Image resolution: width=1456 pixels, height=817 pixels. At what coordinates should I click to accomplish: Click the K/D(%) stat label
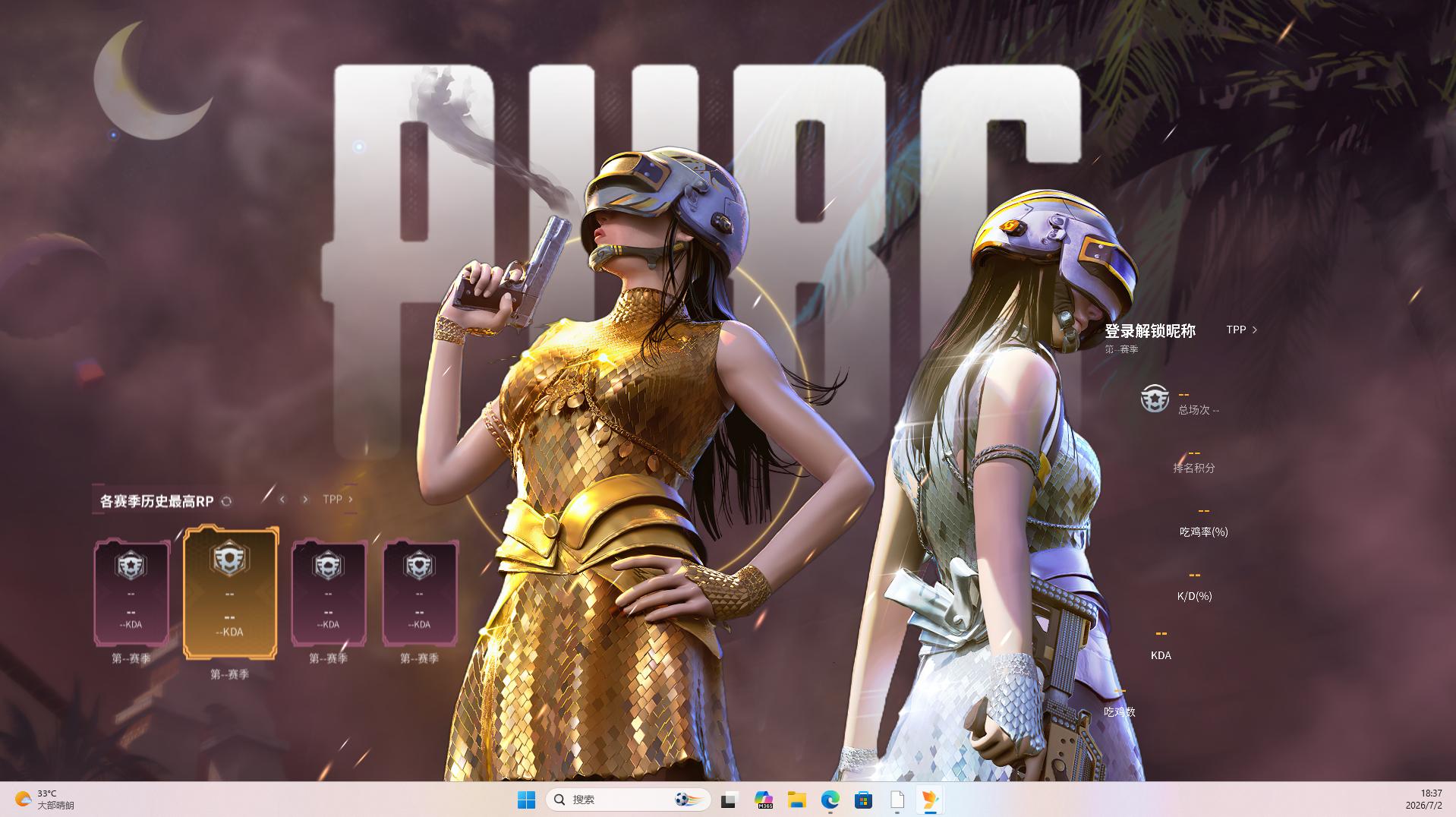(1195, 596)
